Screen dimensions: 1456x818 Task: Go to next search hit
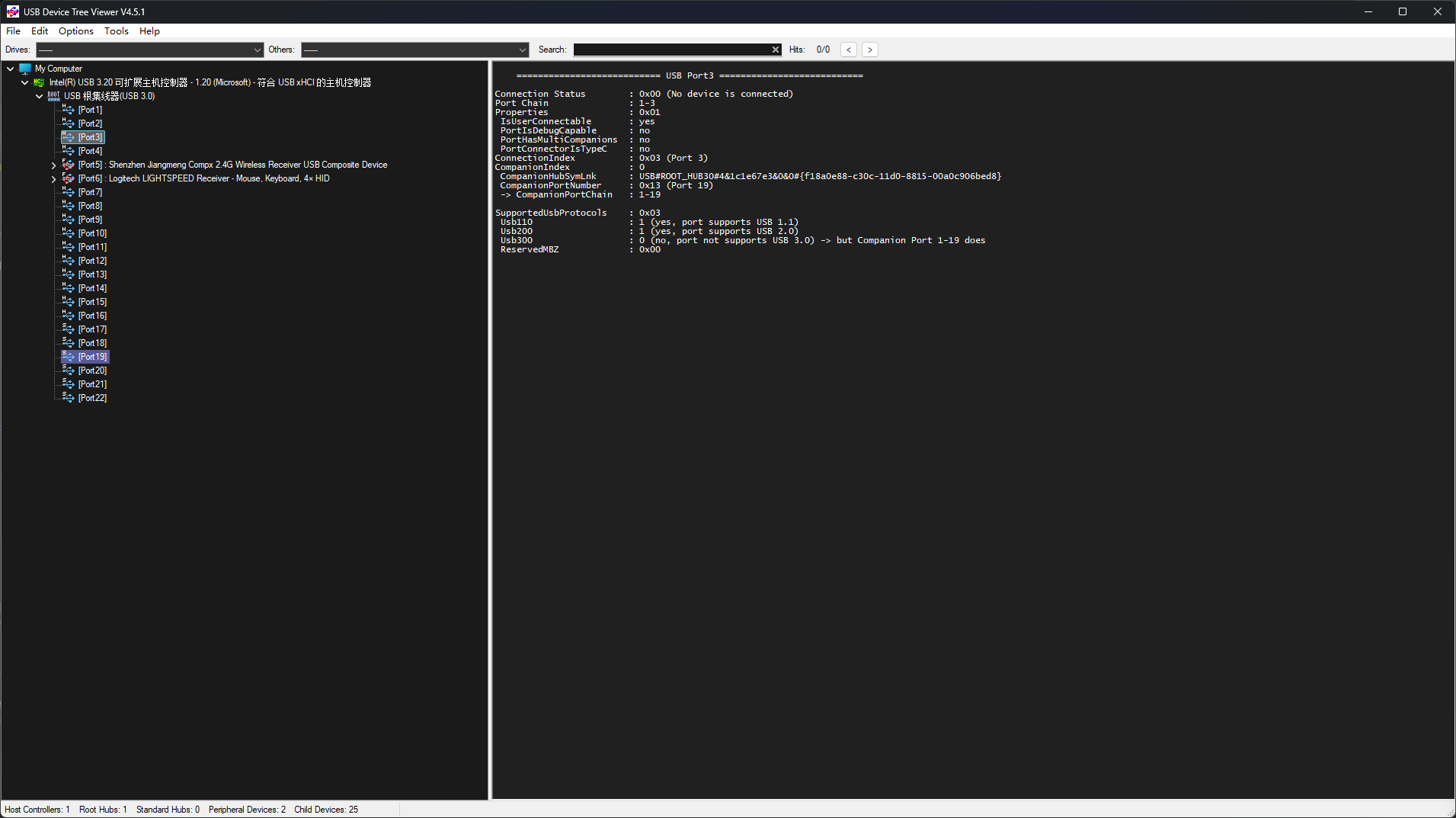click(869, 50)
